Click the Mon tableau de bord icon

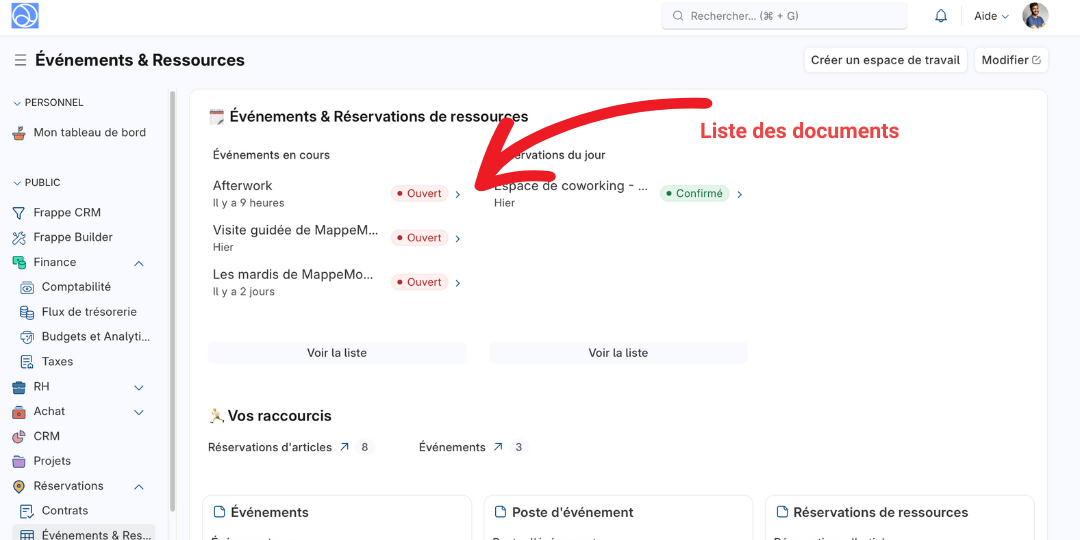tap(19, 133)
